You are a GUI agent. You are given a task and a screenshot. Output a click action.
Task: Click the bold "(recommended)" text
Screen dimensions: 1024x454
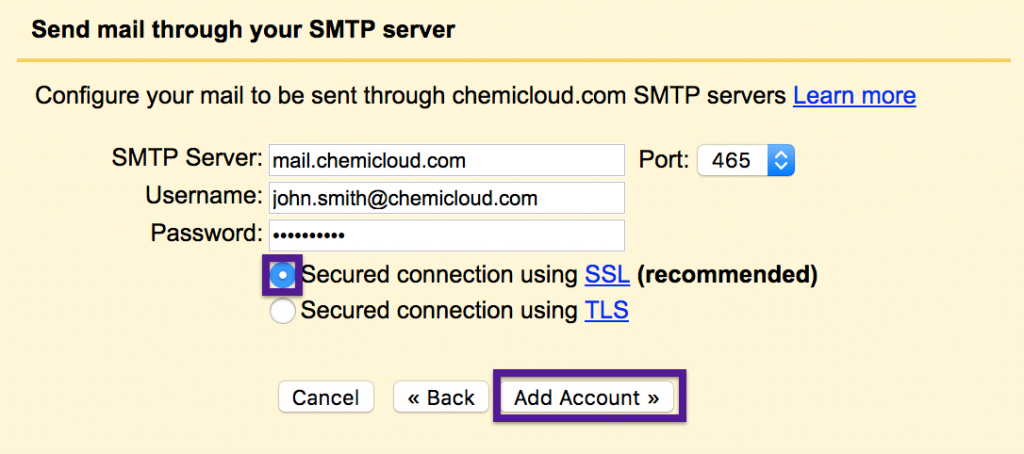click(727, 274)
